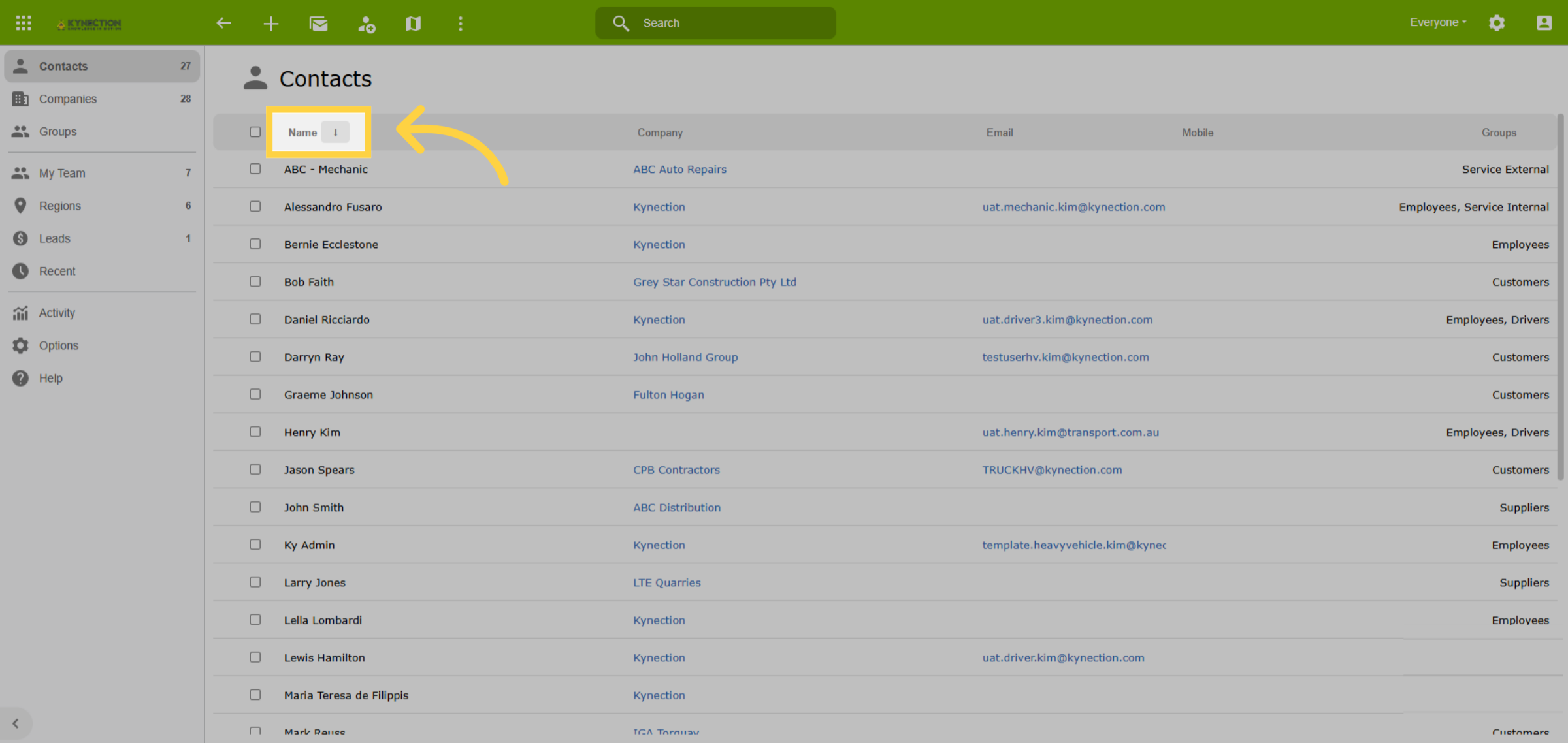Click uat.driver3.kim@kynection.com email
Viewport: 1568px width, 743px height.
[1068, 320]
